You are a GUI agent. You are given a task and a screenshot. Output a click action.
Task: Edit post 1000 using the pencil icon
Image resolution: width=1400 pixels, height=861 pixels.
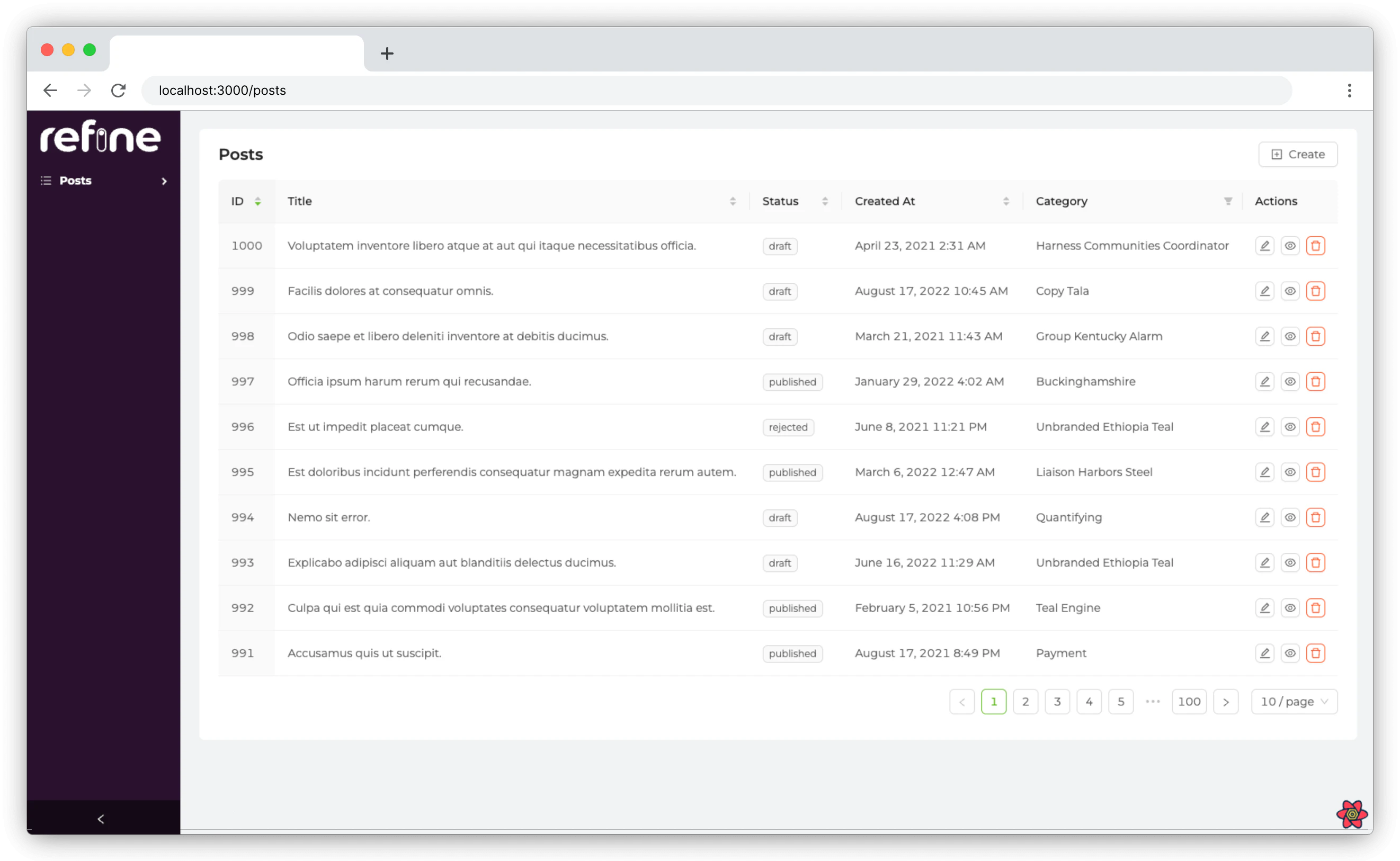pyautogui.click(x=1264, y=245)
